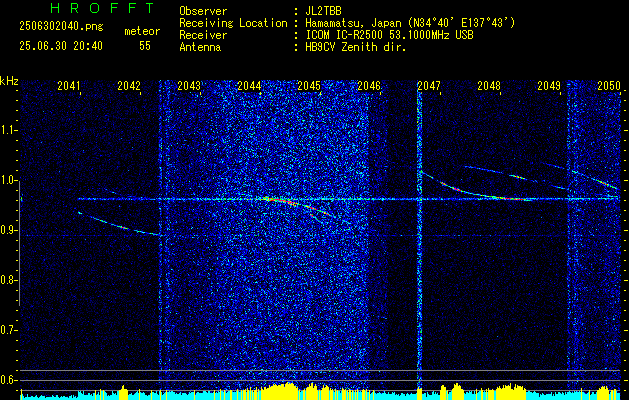Click the 2043 time marker
The height and width of the screenshot is (400, 629).
[x=189, y=86]
